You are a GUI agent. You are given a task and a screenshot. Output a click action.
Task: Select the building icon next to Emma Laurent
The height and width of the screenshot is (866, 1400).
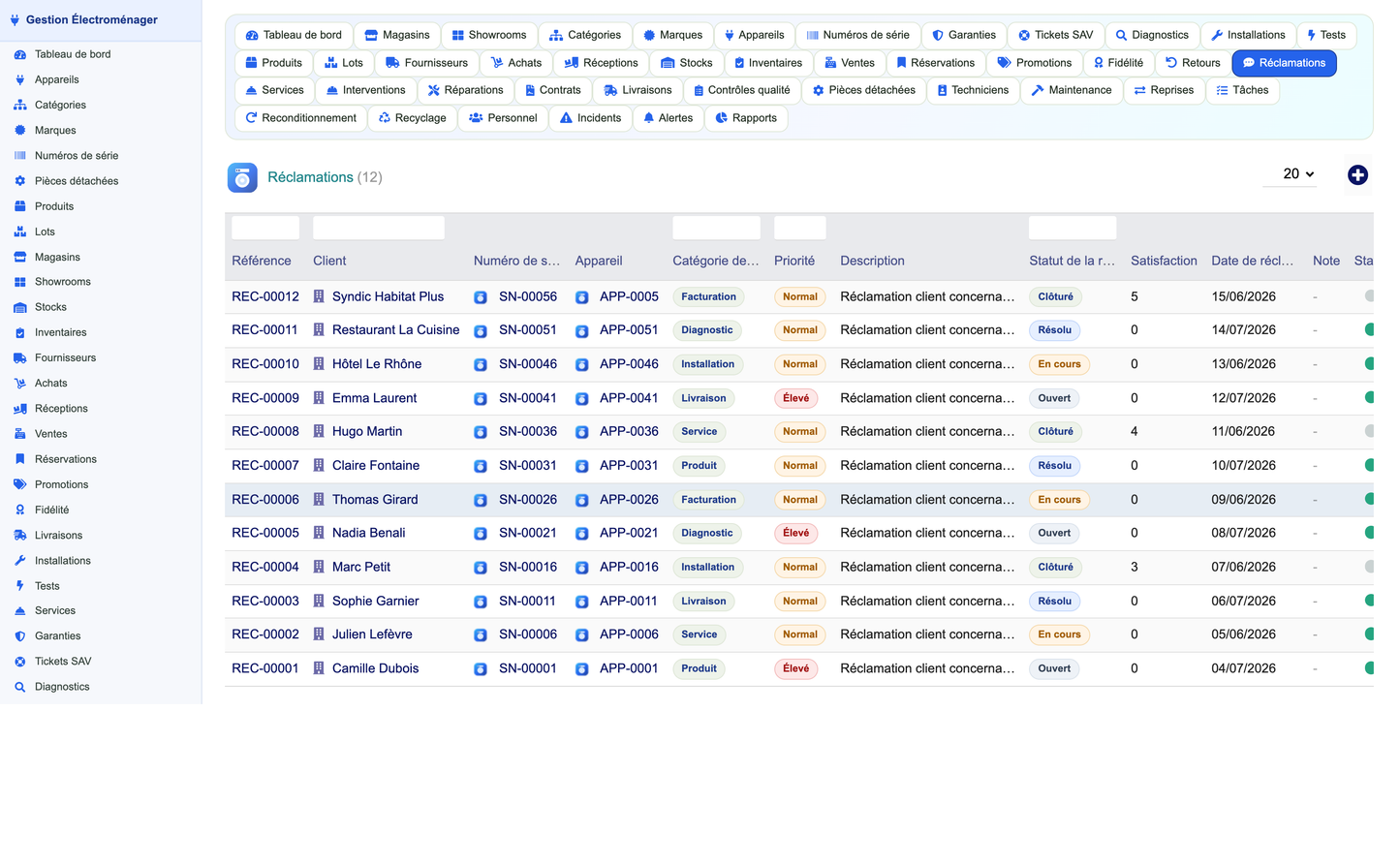319,398
